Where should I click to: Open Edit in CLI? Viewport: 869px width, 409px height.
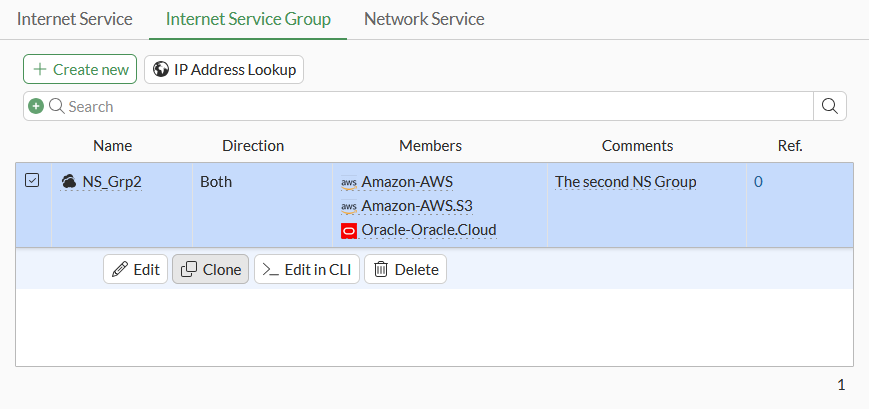coord(306,269)
